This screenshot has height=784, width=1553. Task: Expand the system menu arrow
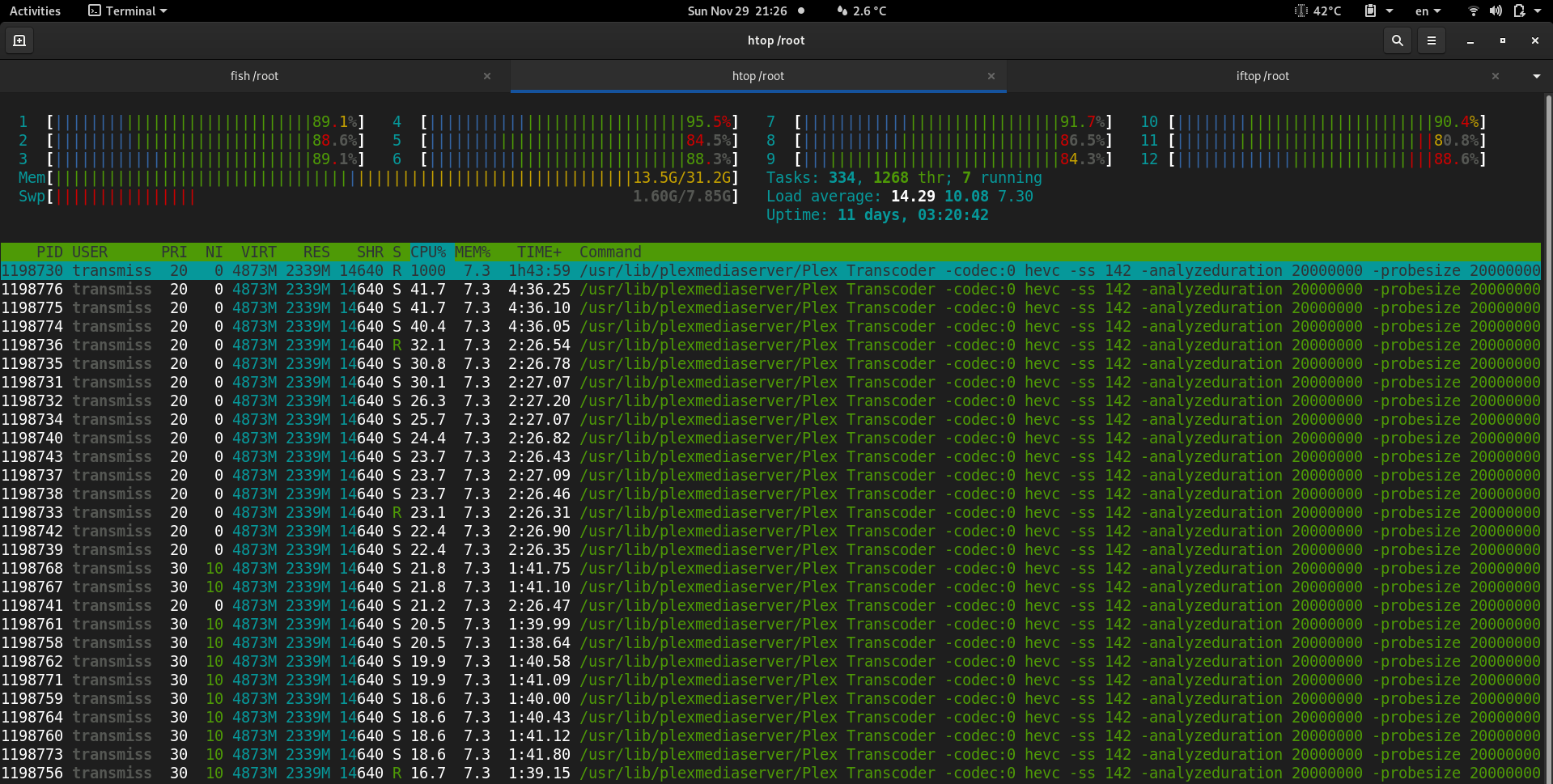[1538, 11]
